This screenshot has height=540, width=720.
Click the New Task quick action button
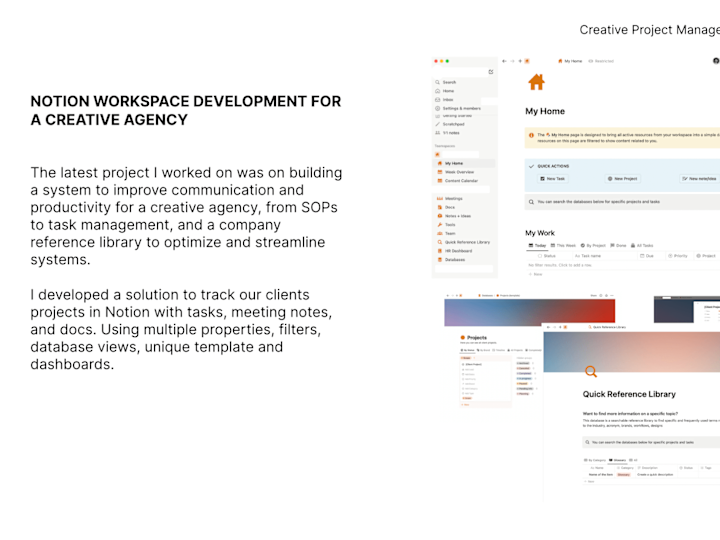click(x=552, y=179)
